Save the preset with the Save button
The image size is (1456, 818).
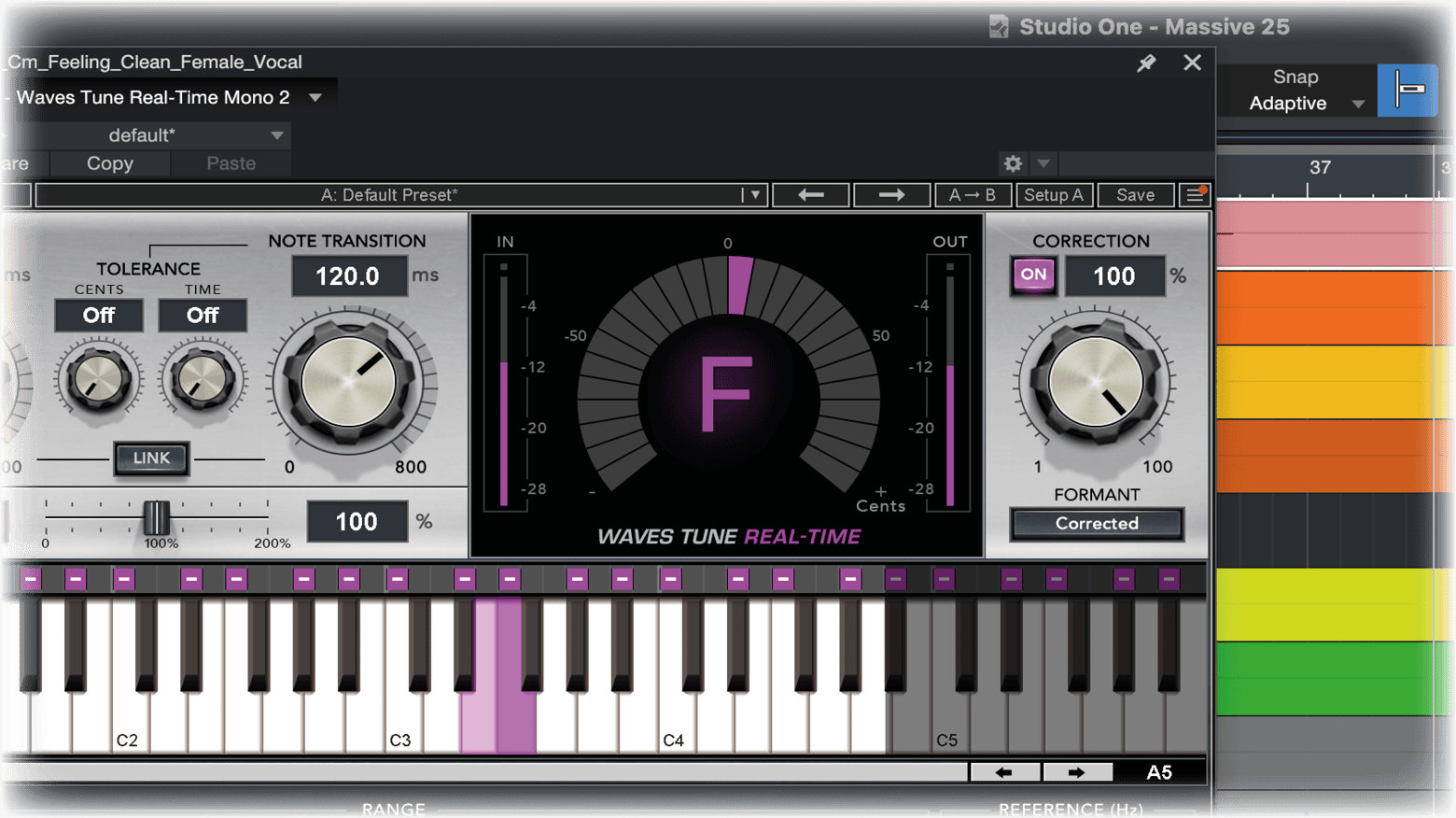1135,195
